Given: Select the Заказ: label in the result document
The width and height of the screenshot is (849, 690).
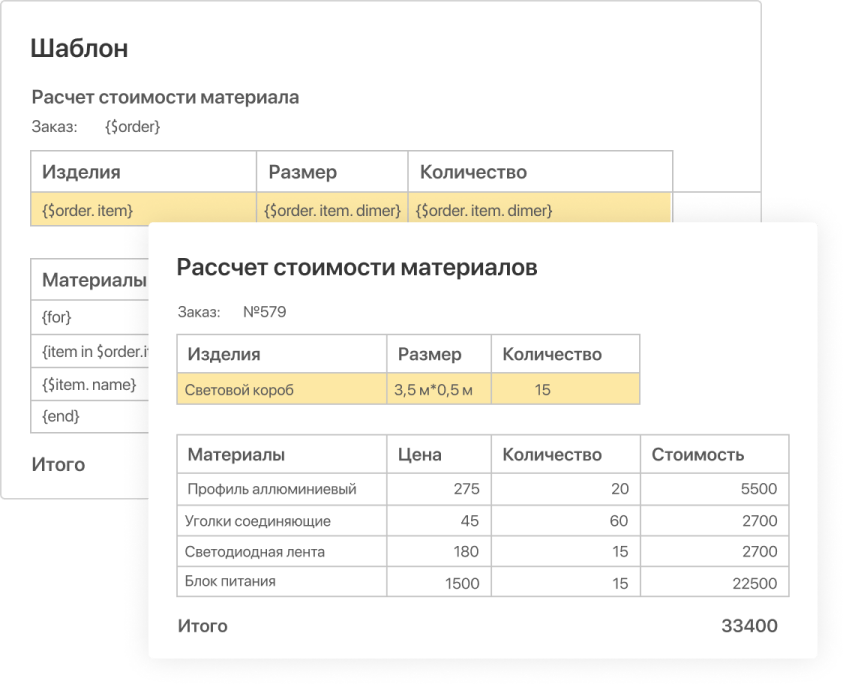Looking at the screenshot, I should pos(199,312).
